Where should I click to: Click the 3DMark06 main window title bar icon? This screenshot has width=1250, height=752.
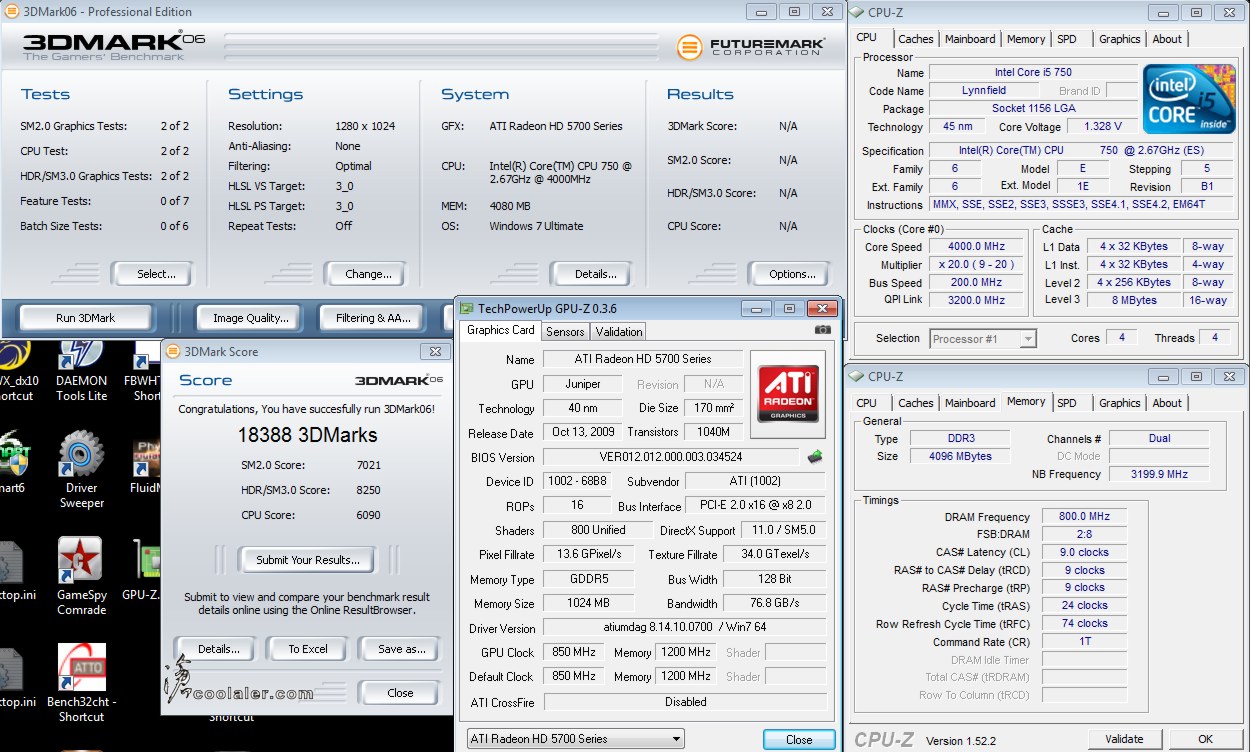coord(10,11)
